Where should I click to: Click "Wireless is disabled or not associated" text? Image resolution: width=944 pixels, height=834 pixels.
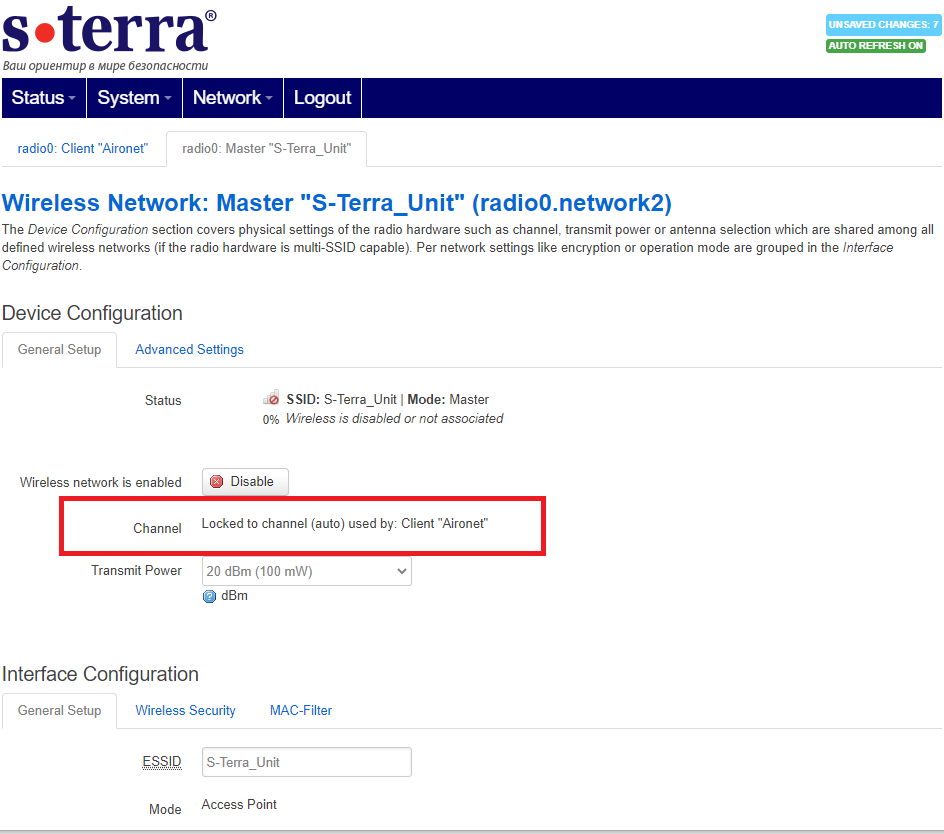(x=394, y=419)
